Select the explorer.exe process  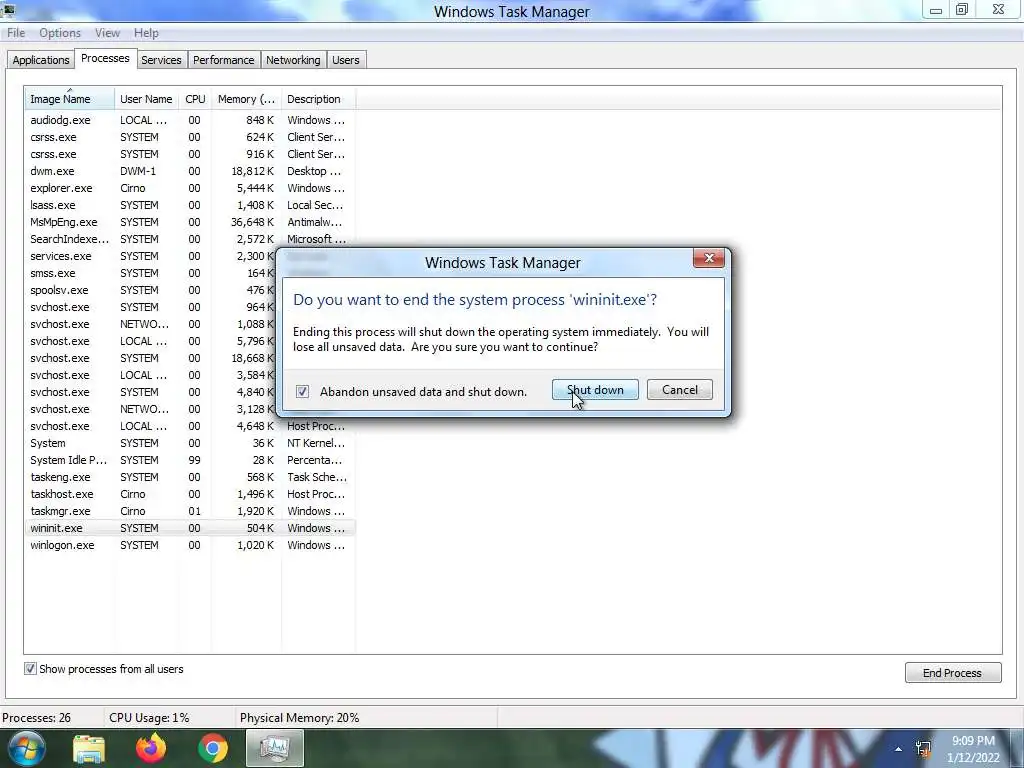[190, 188]
